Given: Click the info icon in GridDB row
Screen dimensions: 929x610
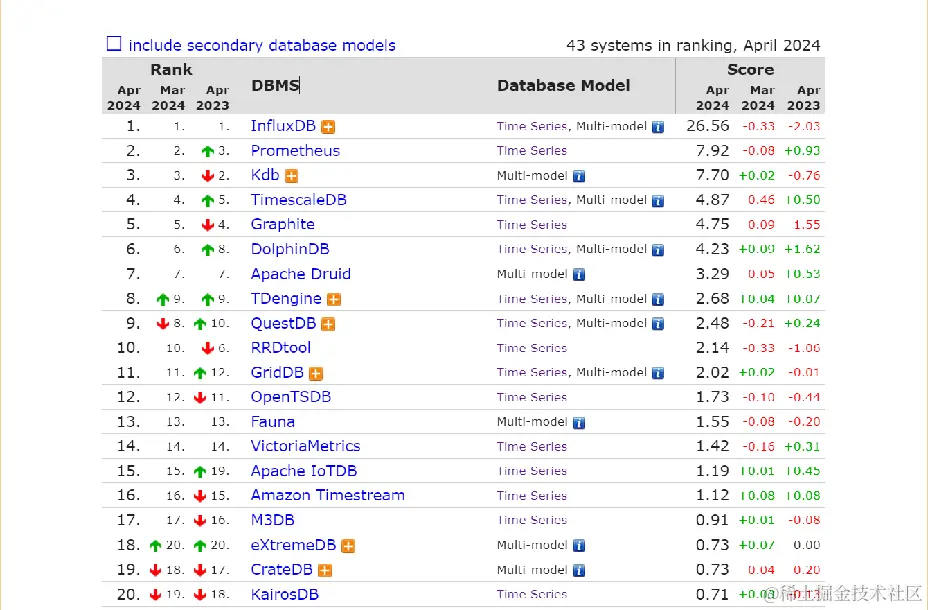Looking at the screenshot, I should 658,373.
